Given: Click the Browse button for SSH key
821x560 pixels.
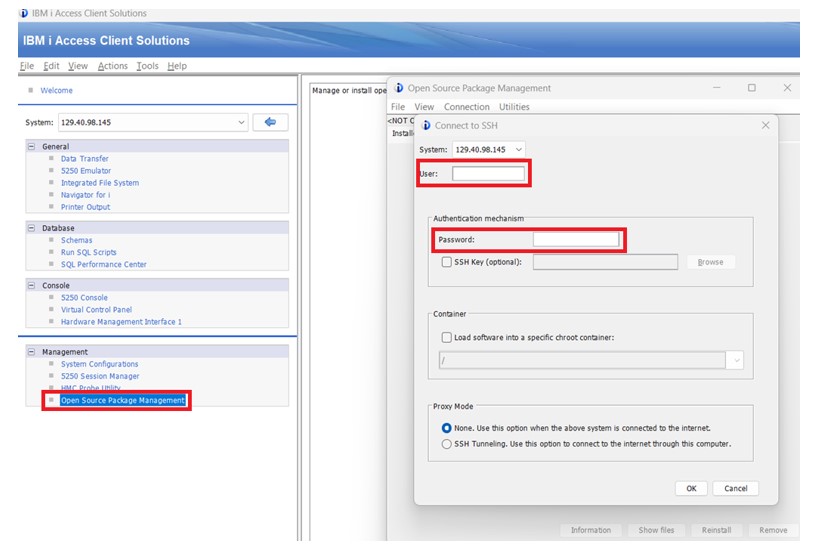Looking at the screenshot, I should click(710, 262).
